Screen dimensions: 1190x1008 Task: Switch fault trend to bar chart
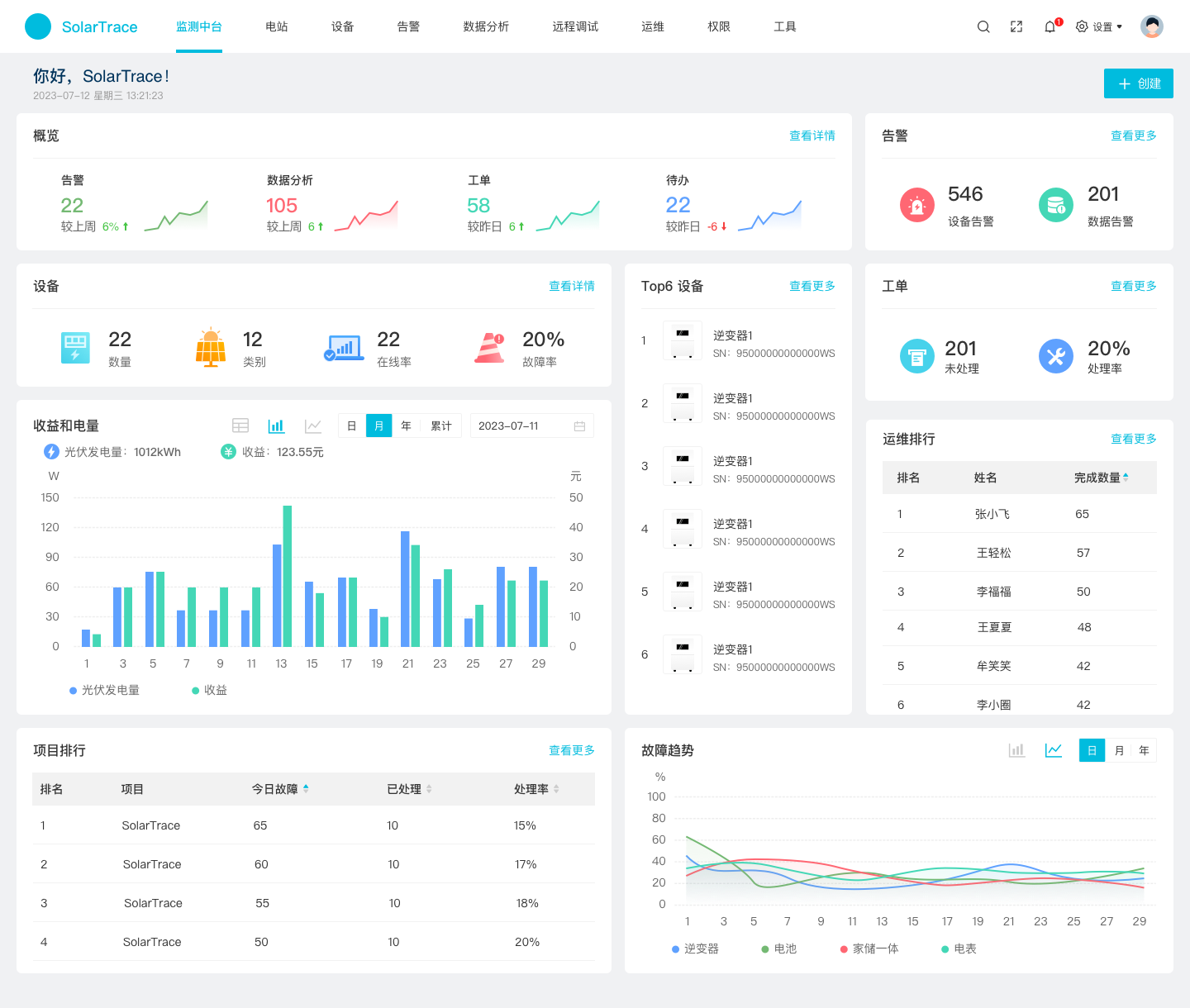pyautogui.click(x=1016, y=750)
